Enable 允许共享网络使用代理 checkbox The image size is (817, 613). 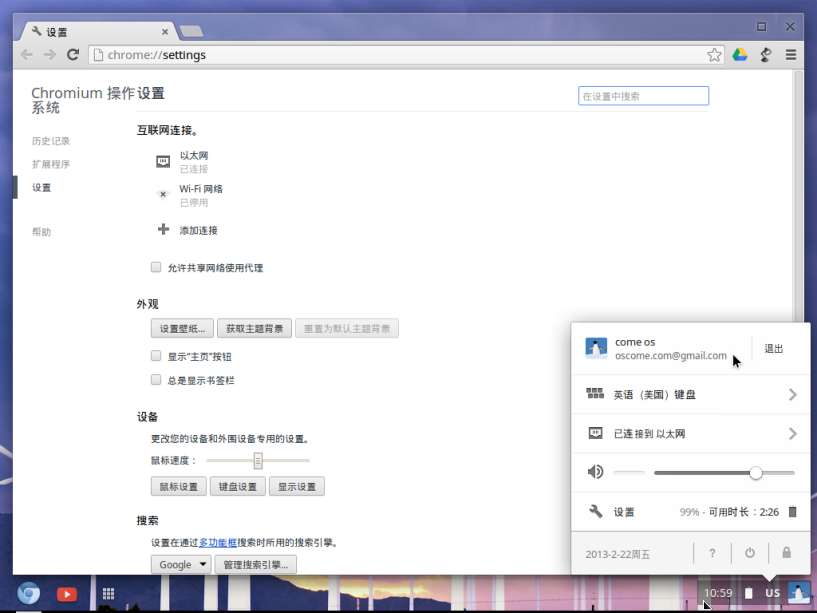(156, 267)
